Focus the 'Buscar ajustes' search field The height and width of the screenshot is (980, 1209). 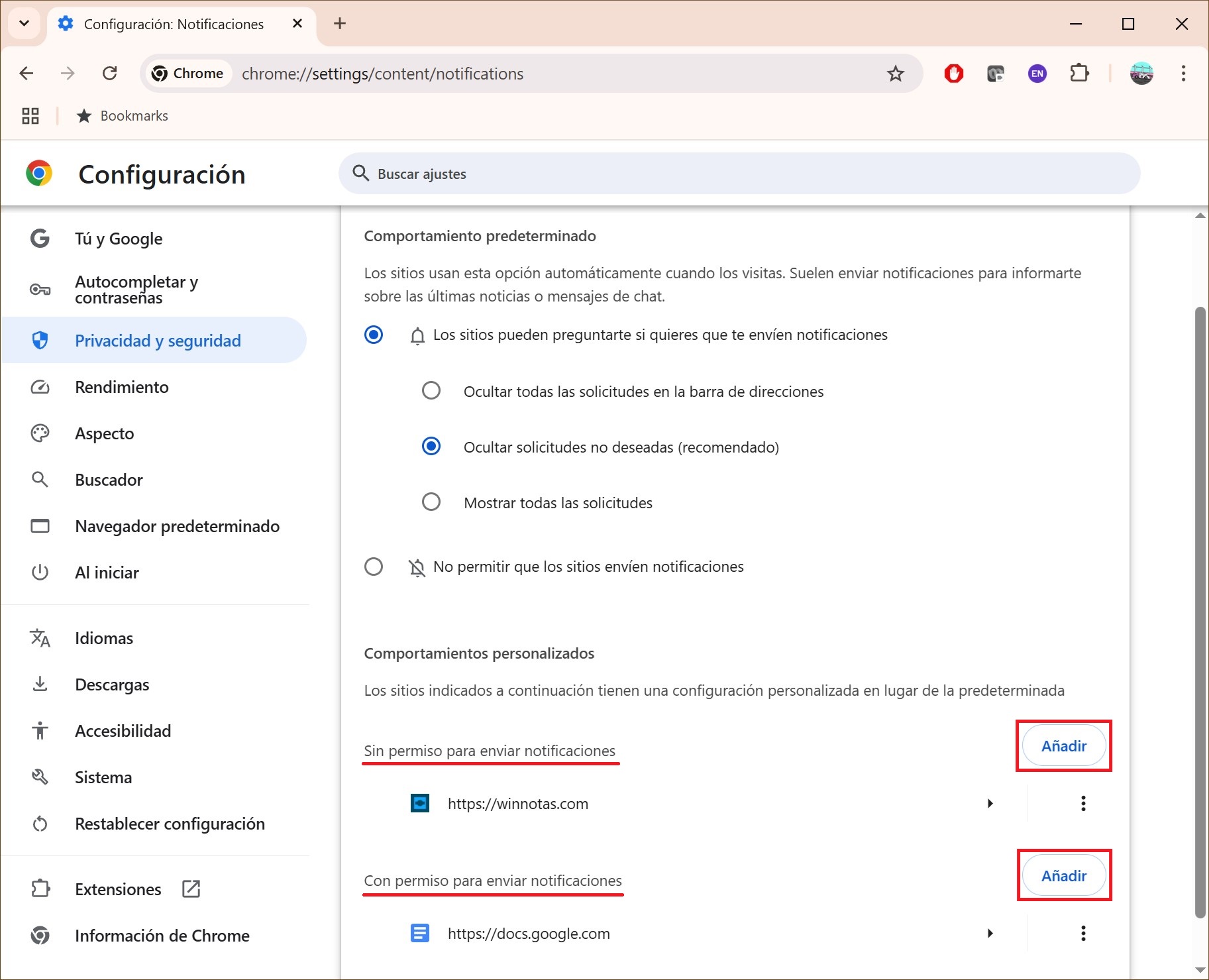point(739,174)
